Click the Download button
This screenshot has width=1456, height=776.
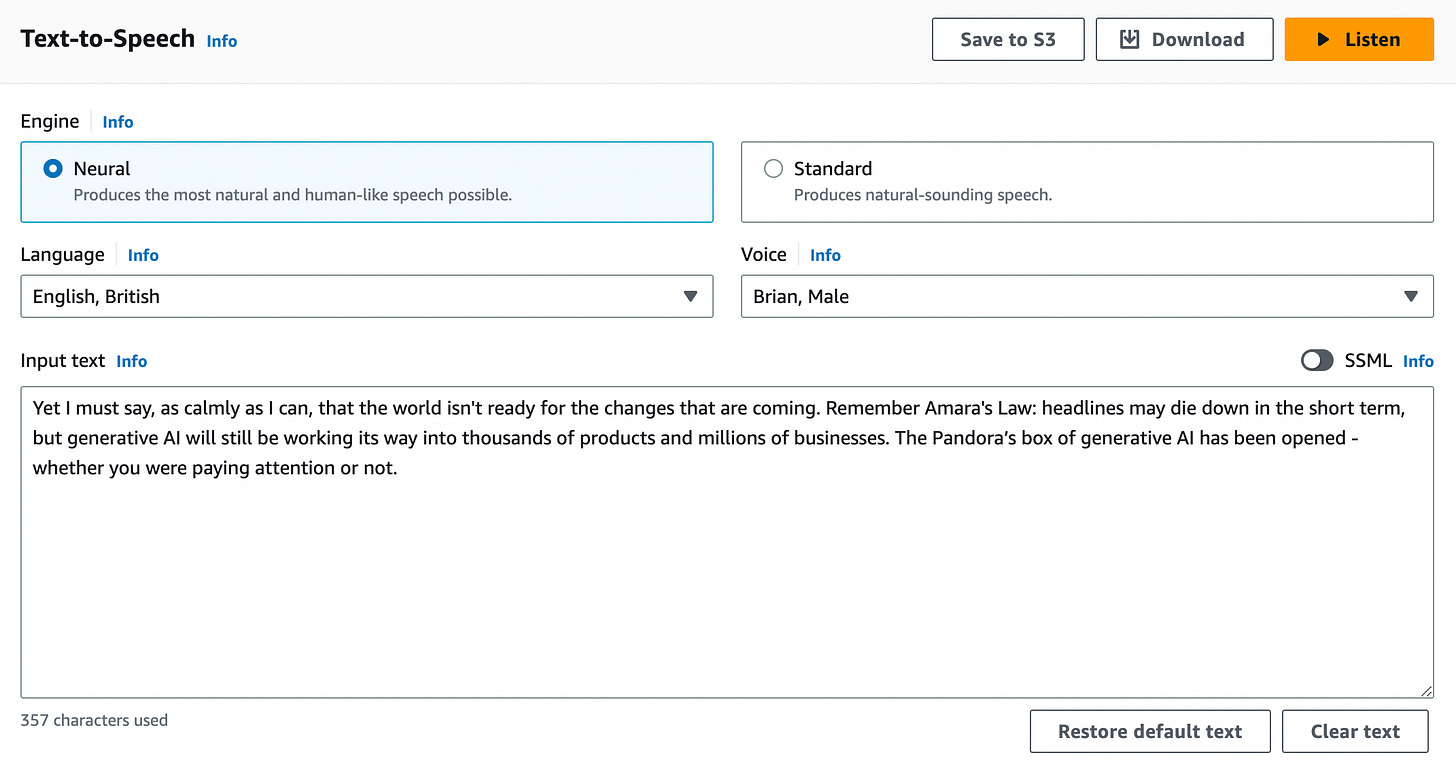[x=1185, y=40]
